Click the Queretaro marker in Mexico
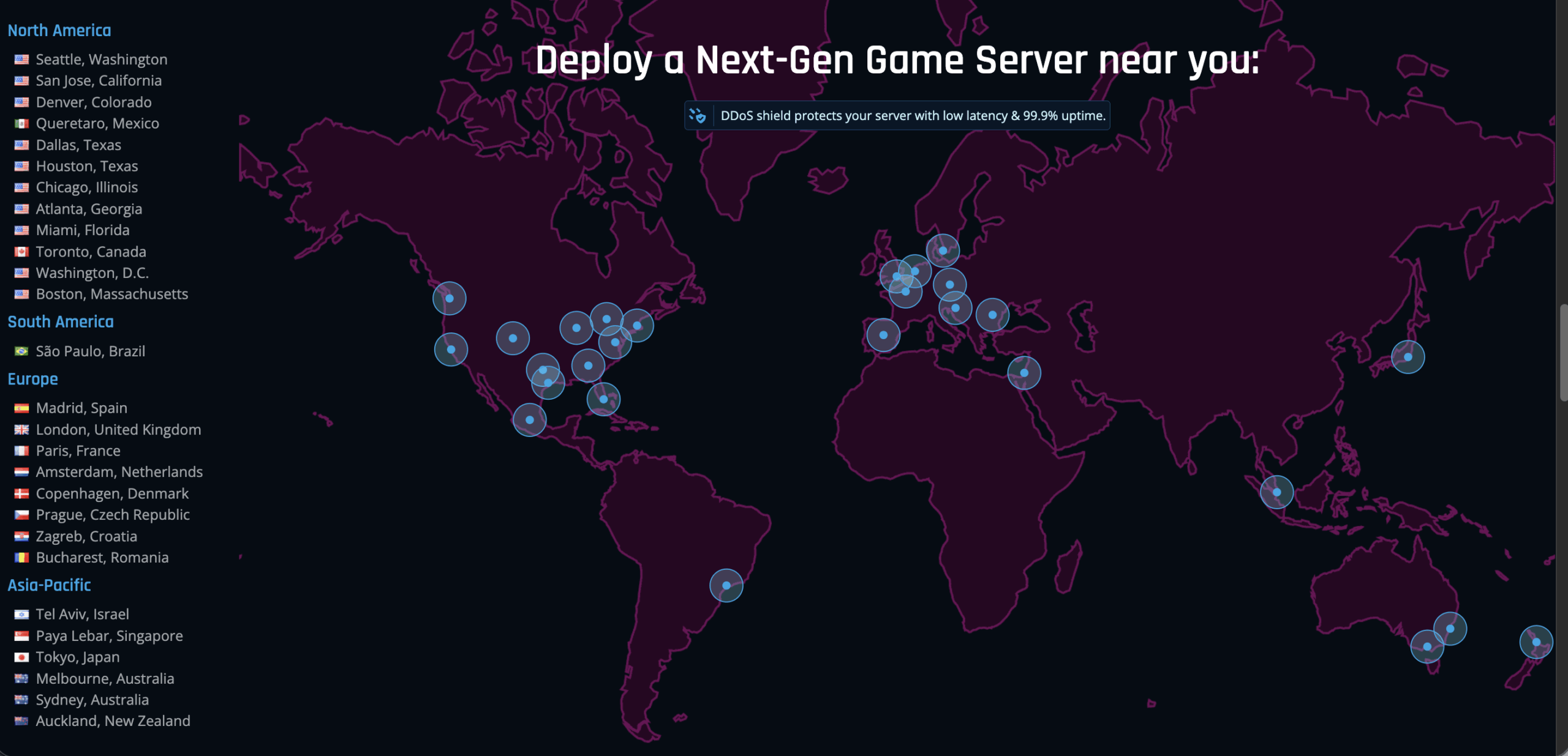 (529, 420)
